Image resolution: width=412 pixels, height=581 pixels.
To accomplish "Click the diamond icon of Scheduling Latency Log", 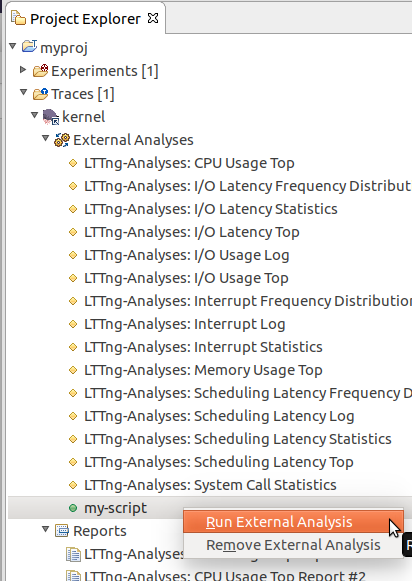I will pyautogui.click(x=73, y=416).
